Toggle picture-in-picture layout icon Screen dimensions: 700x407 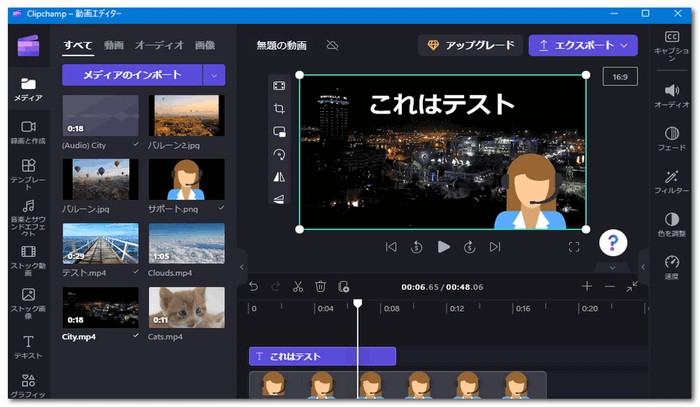click(x=280, y=131)
